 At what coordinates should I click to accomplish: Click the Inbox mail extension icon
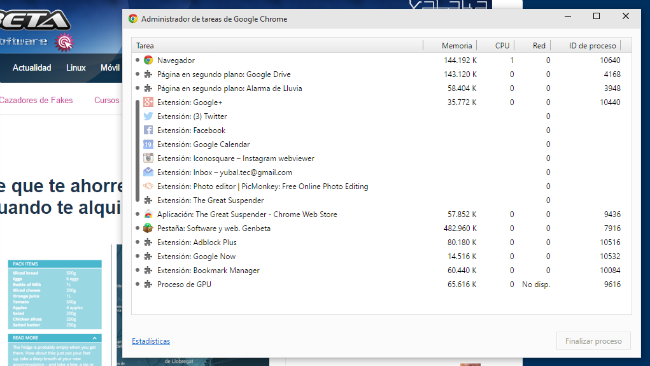pyautogui.click(x=148, y=172)
